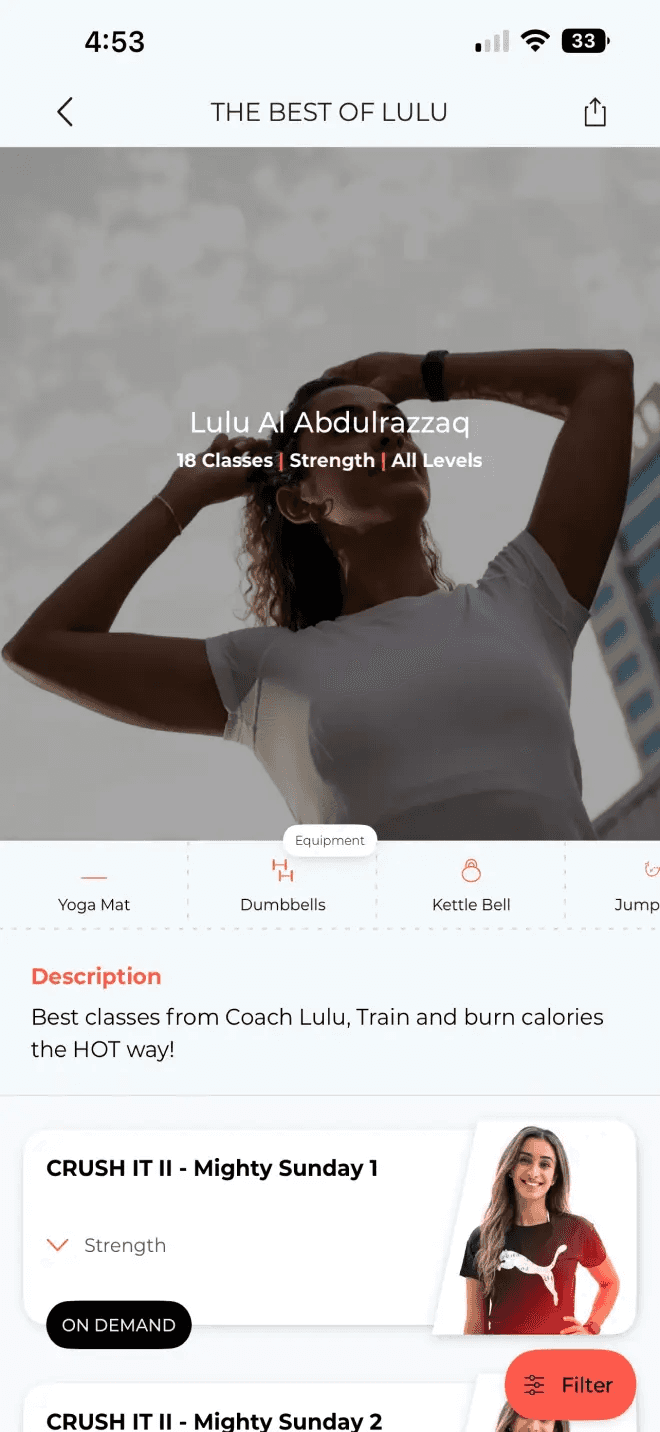This screenshot has height=1432, width=660.
Task: Tap the Lulu Al Abdulrazzaq hero image
Action: click(x=330, y=494)
